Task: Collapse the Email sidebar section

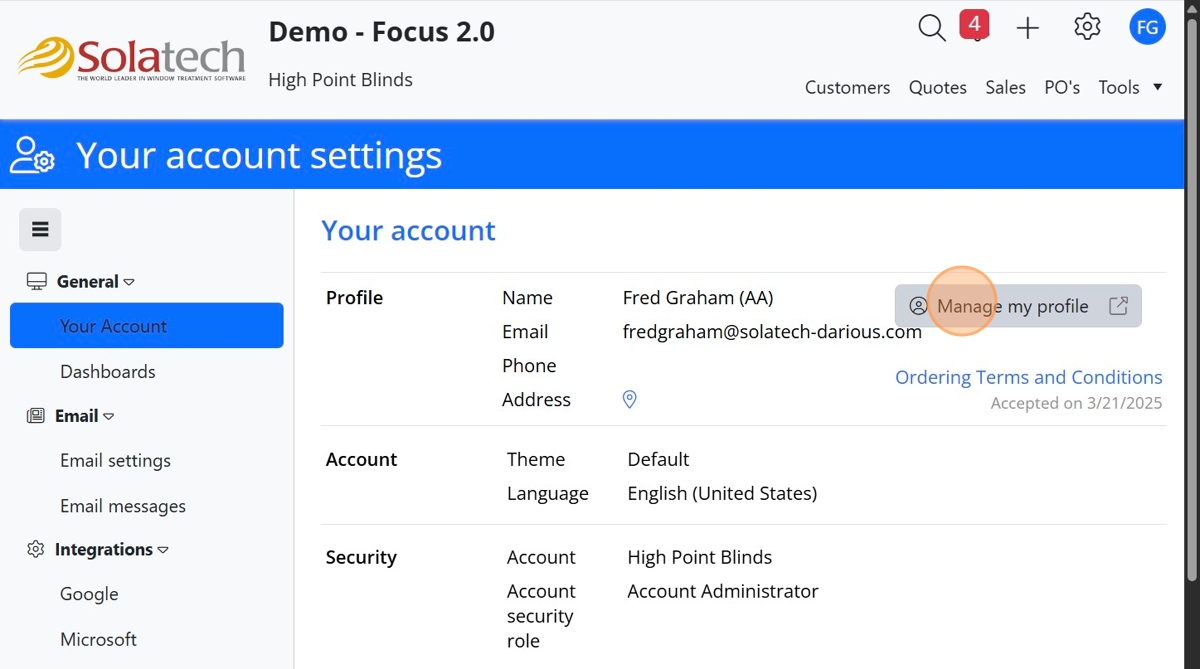Action: coord(85,416)
